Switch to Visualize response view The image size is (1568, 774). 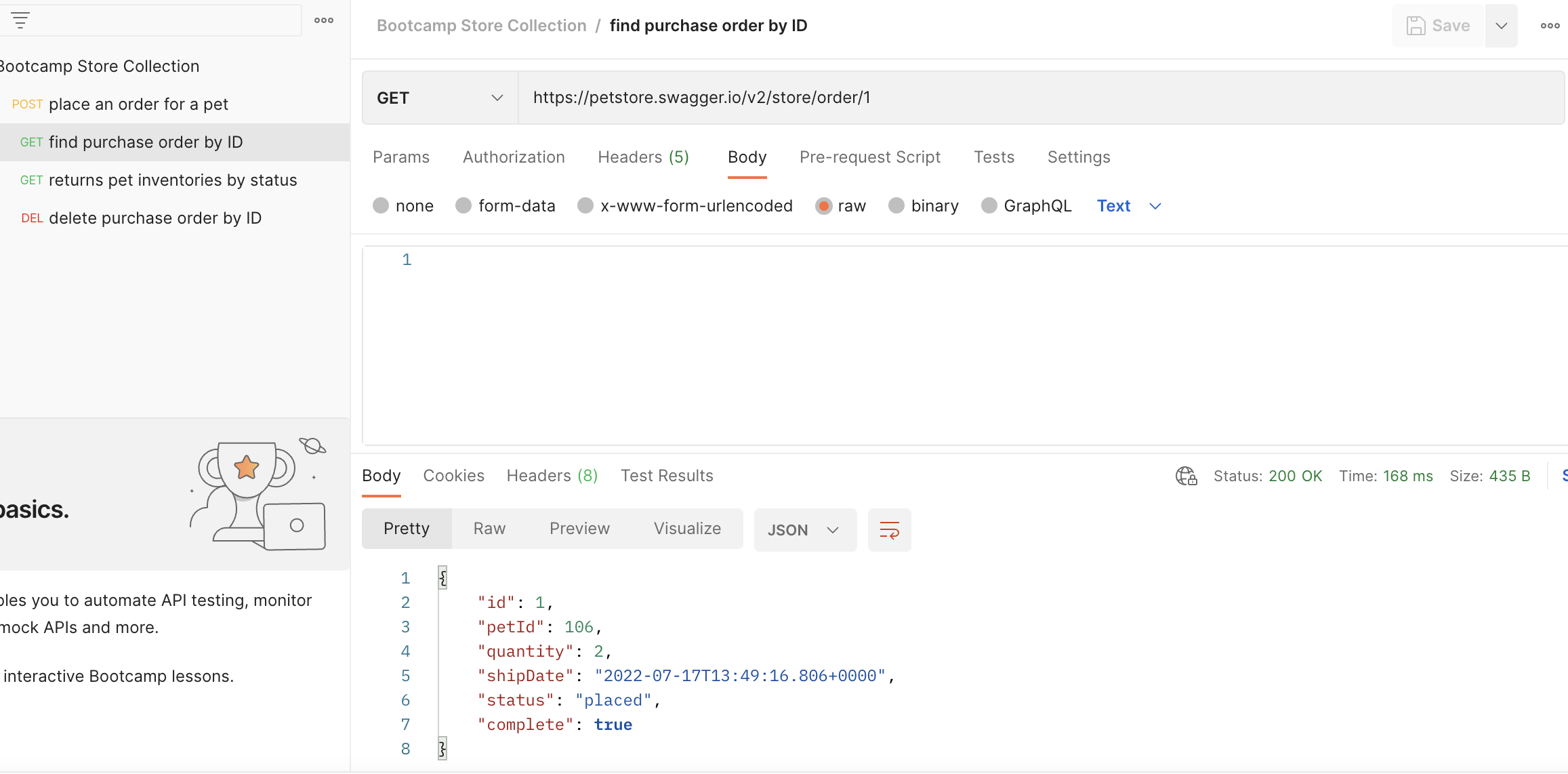pyautogui.click(x=687, y=529)
